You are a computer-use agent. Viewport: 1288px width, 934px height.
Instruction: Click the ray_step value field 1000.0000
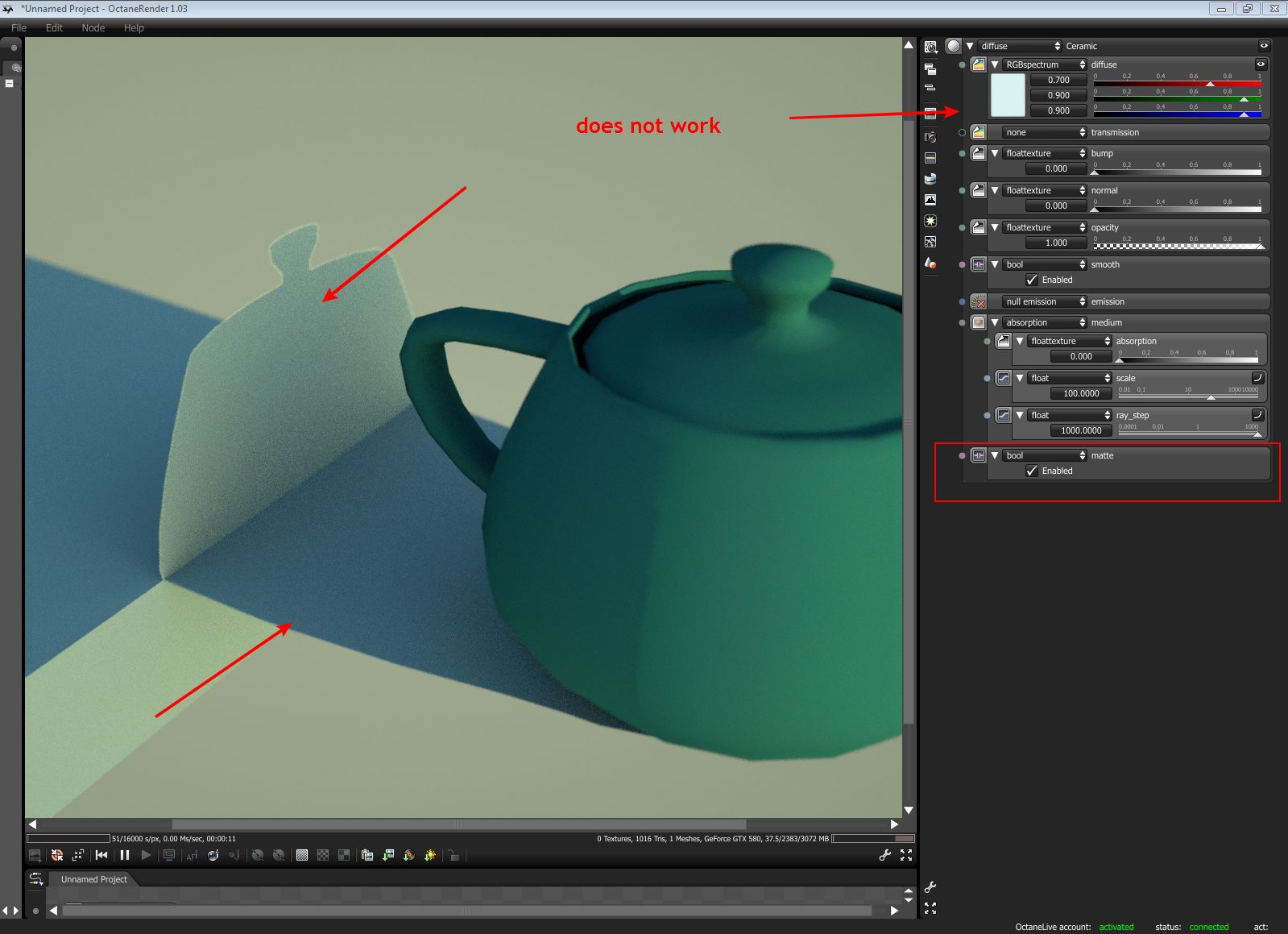click(1081, 430)
